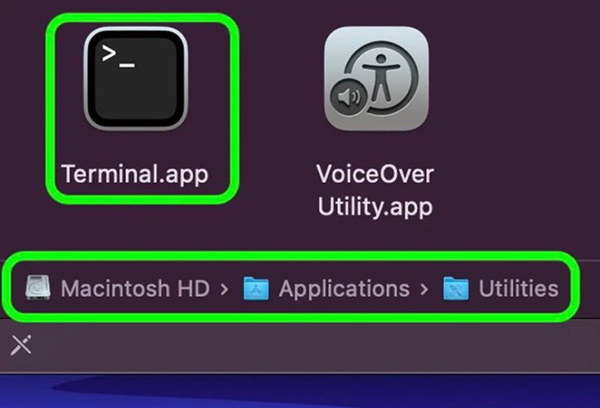Image resolution: width=600 pixels, height=408 pixels.
Task: Click the speaker badge on VoiceOver icon
Action: [349, 97]
